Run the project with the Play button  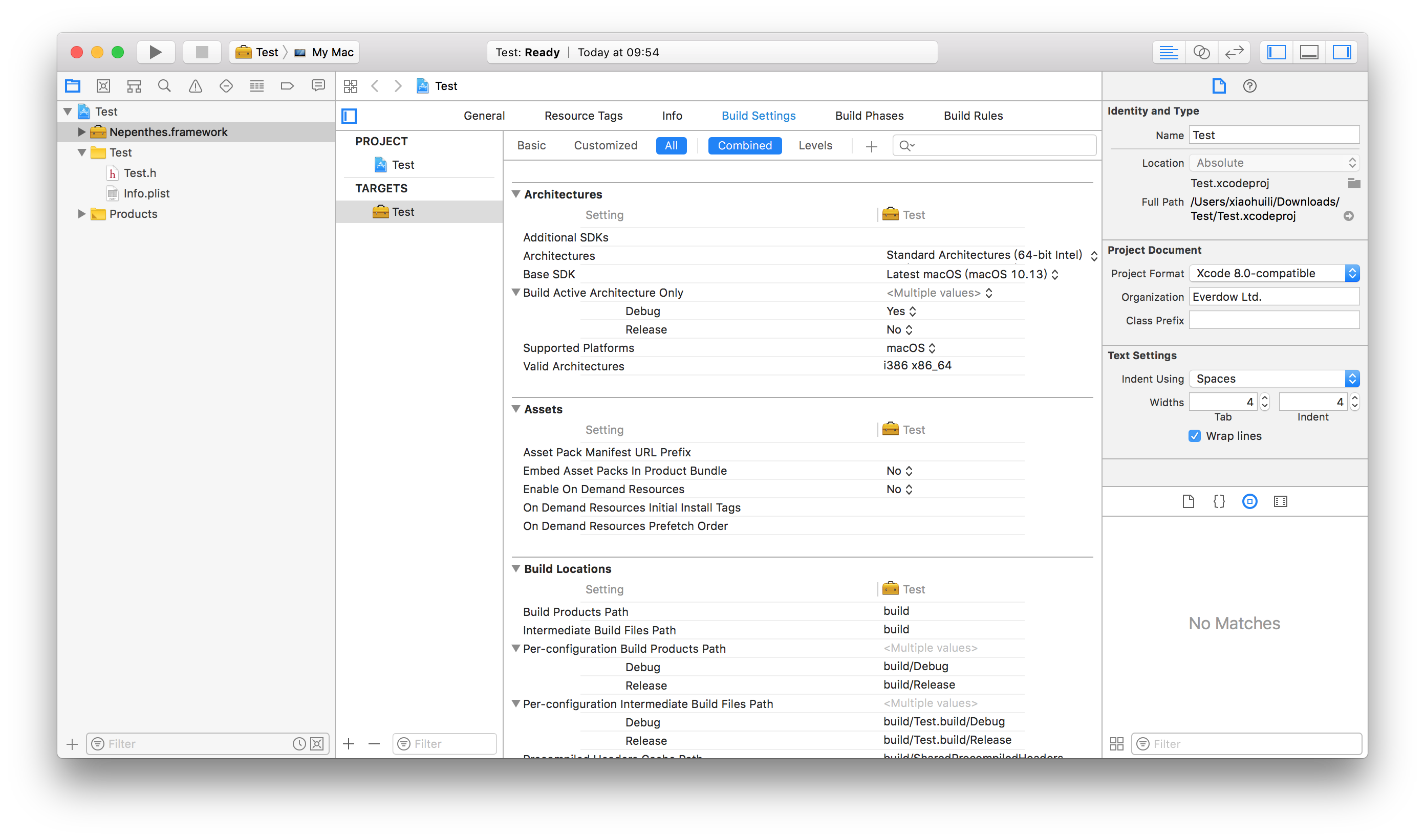(x=155, y=52)
